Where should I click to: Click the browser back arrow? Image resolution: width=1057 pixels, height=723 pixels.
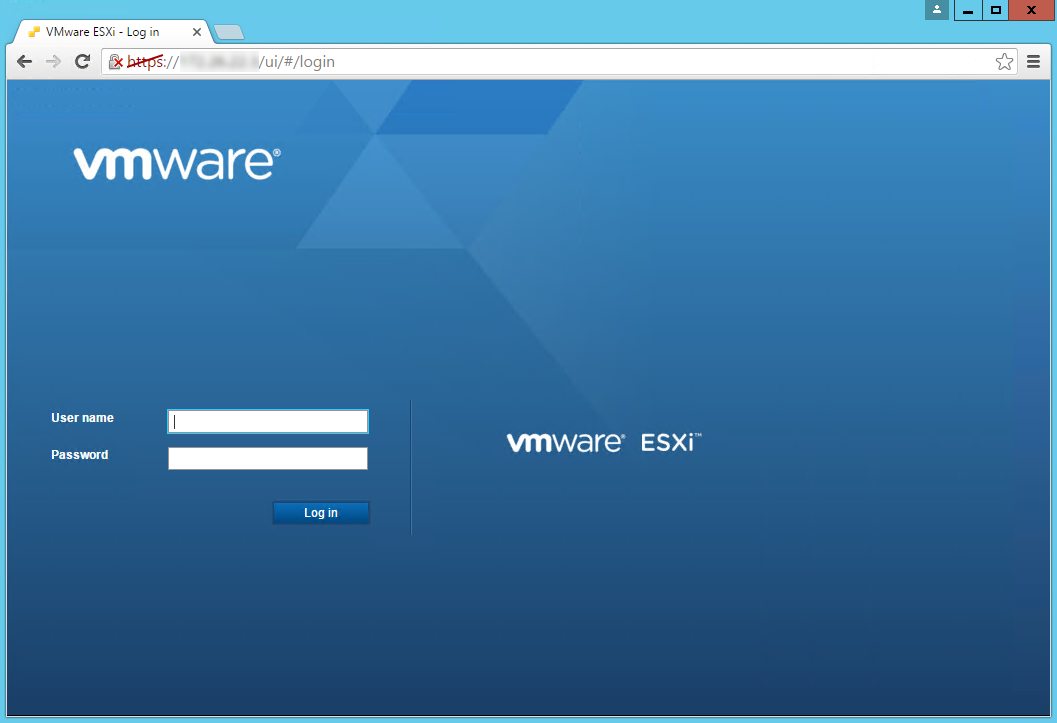click(x=25, y=62)
